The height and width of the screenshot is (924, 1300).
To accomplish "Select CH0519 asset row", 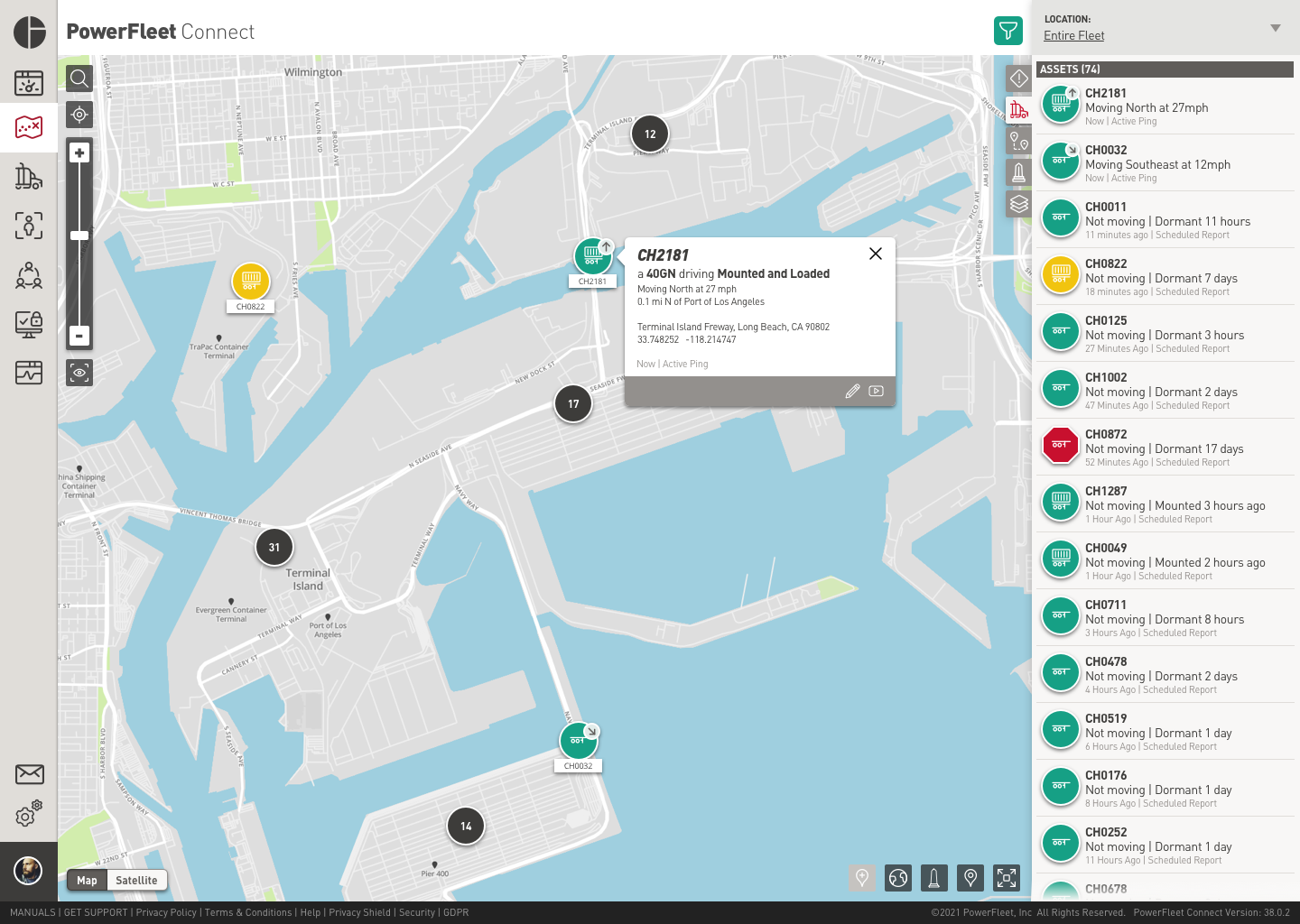I will (x=1165, y=732).
